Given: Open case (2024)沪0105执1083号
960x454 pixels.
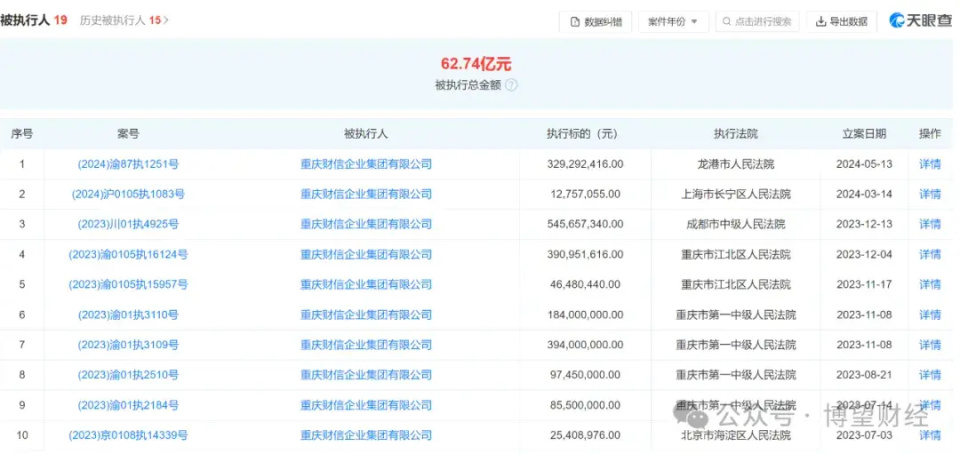Looking at the screenshot, I should coord(128,194).
